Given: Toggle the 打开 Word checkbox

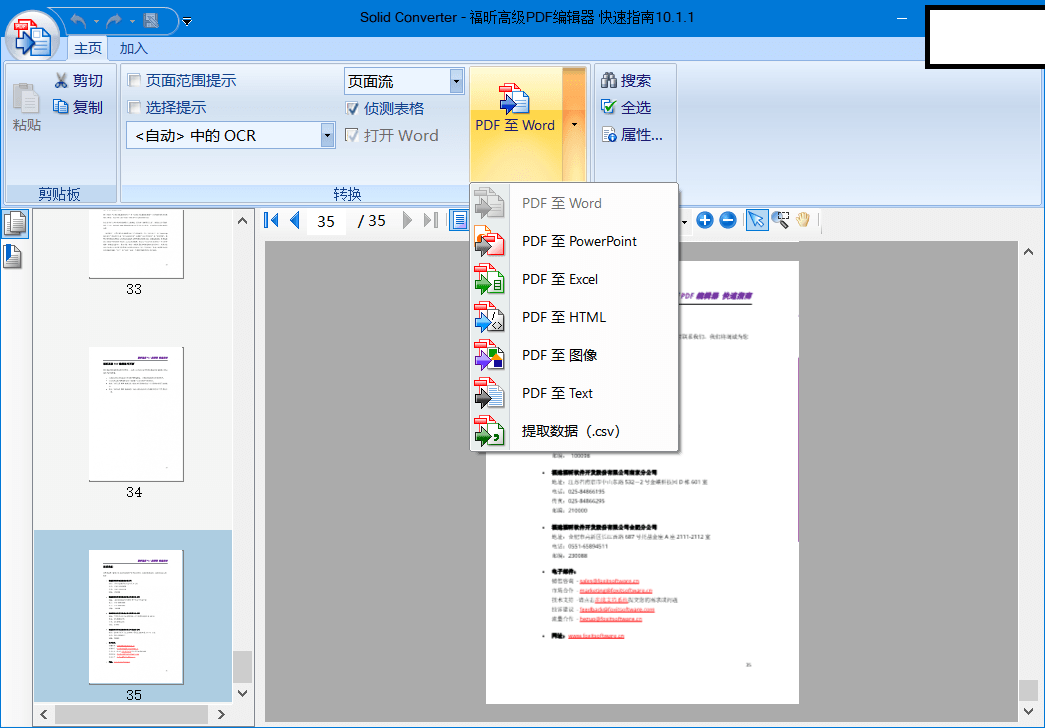Looking at the screenshot, I should pos(353,135).
